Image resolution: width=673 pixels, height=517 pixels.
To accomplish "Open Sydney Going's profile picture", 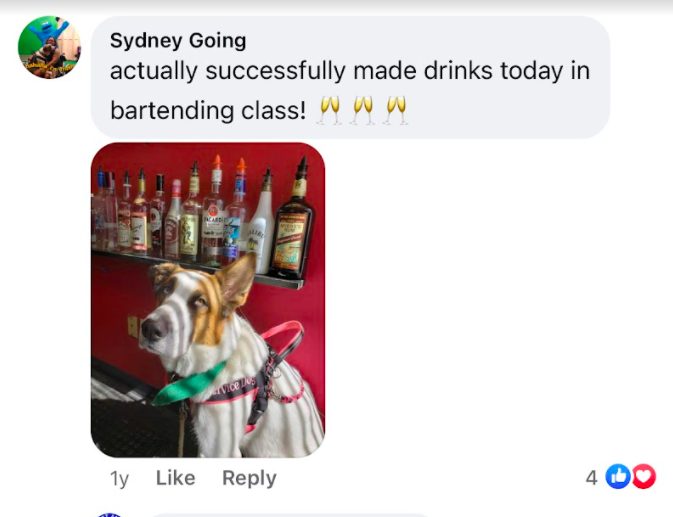I will [x=49, y=47].
